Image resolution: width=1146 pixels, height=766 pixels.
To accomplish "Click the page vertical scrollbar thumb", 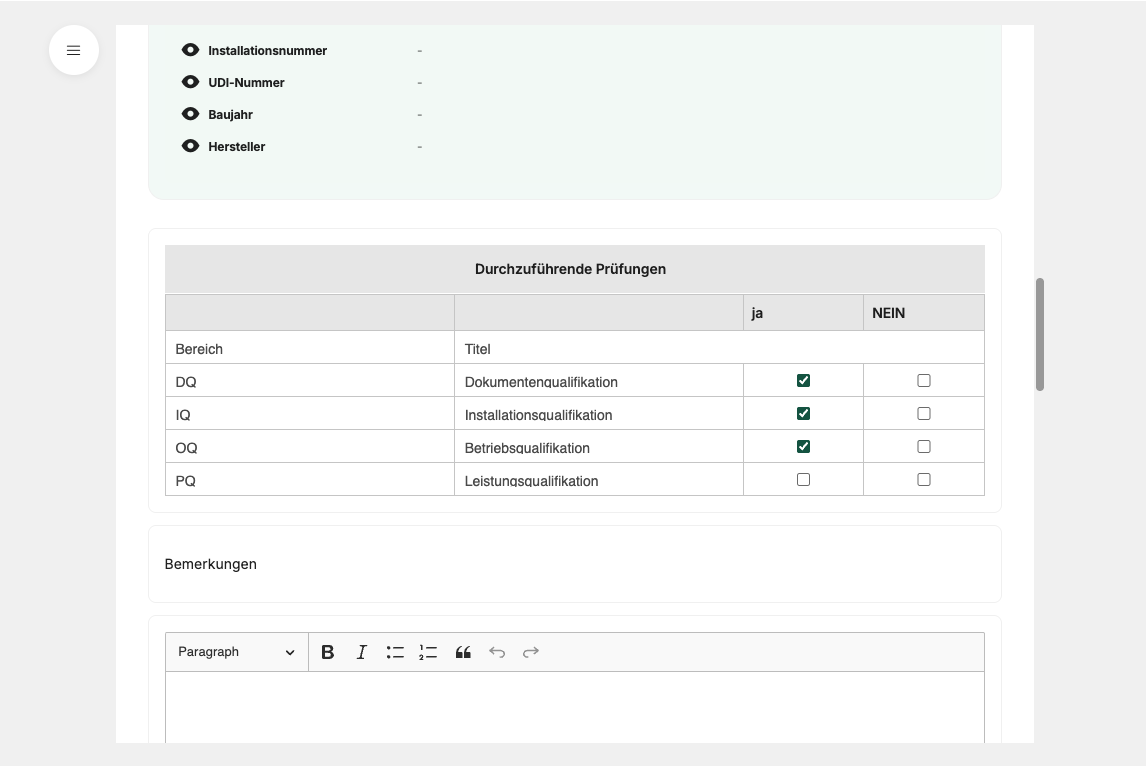I will coord(1039,334).
